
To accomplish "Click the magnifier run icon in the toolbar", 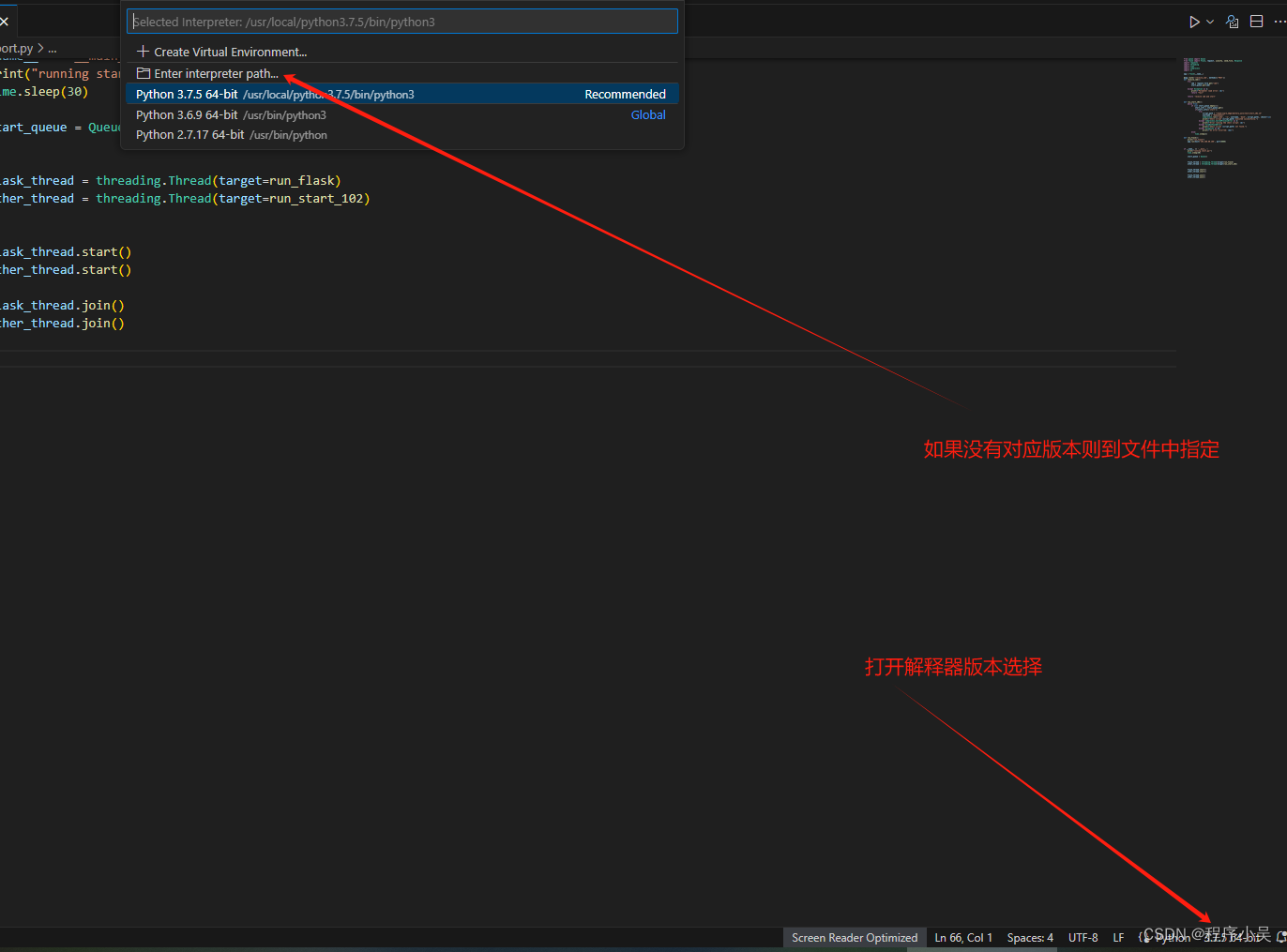I will point(1232,21).
